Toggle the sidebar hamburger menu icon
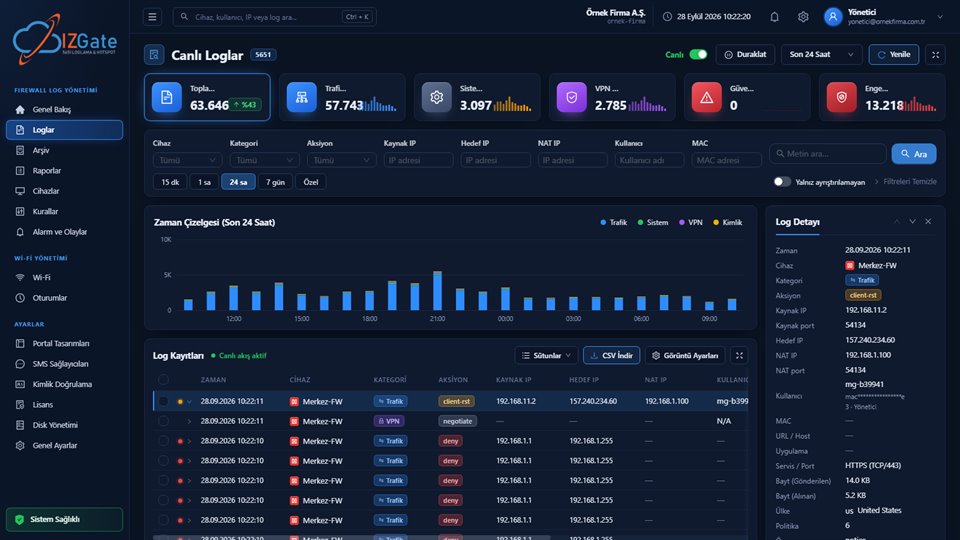960x540 pixels. click(152, 17)
